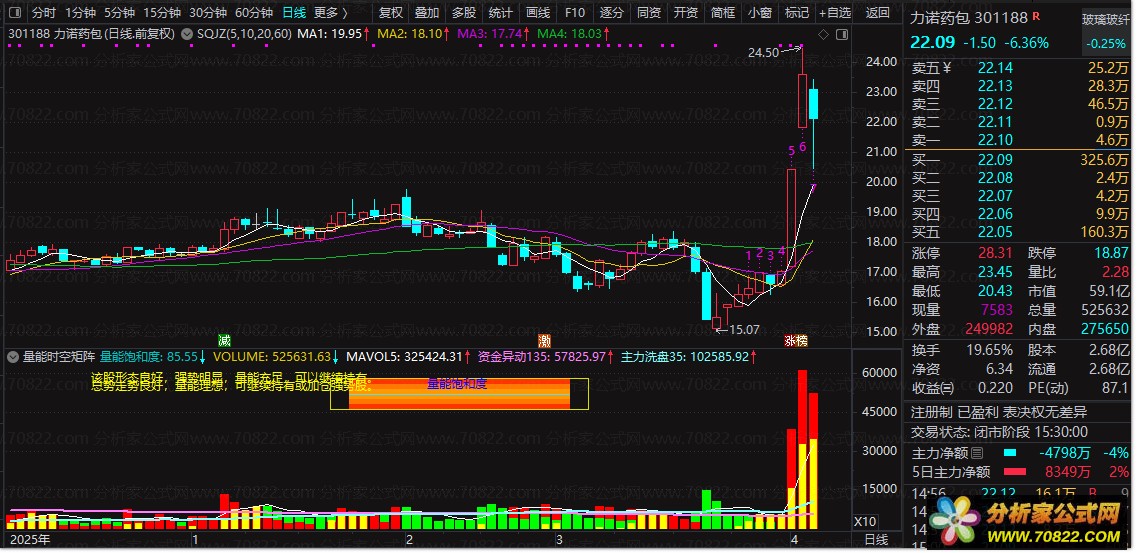Viewport: 1137px width, 553px height.
Task: Select the 30分钟 period tab
Action: point(207,12)
